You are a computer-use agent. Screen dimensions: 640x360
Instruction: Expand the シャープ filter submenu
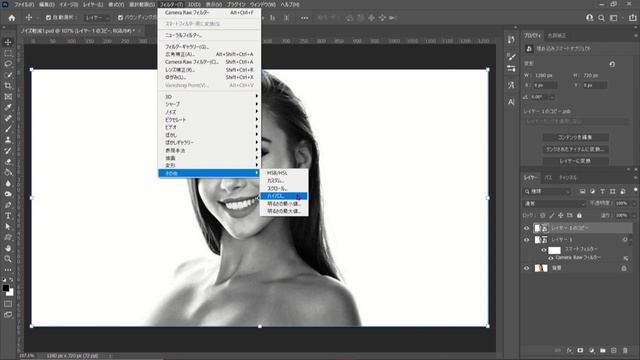coord(209,104)
